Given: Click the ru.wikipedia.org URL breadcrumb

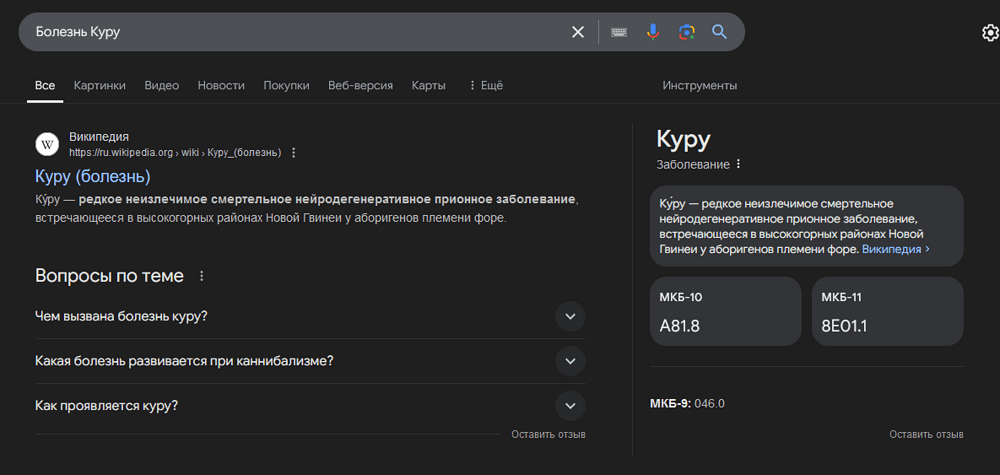Looking at the screenshot, I should pos(175,152).
